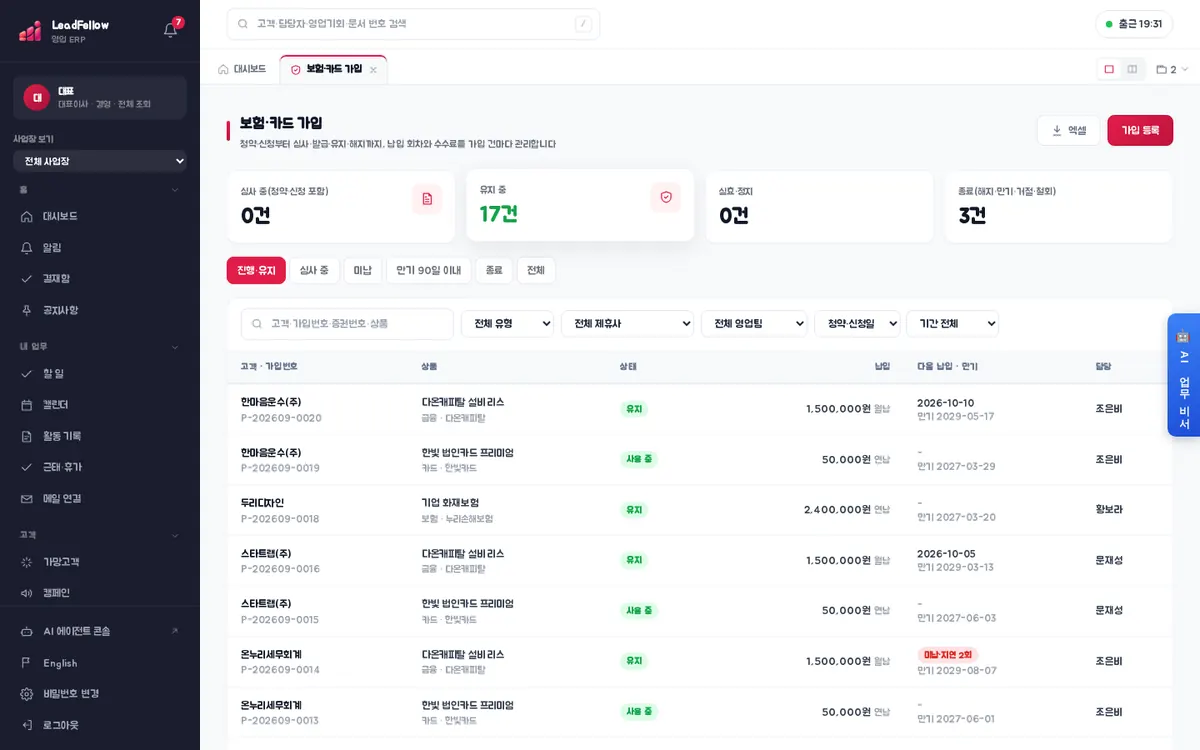Screen dimensions: 1200x750
Task: Select the 미납 filter chip
Action: pyautogui.click(x=363, y=270)
